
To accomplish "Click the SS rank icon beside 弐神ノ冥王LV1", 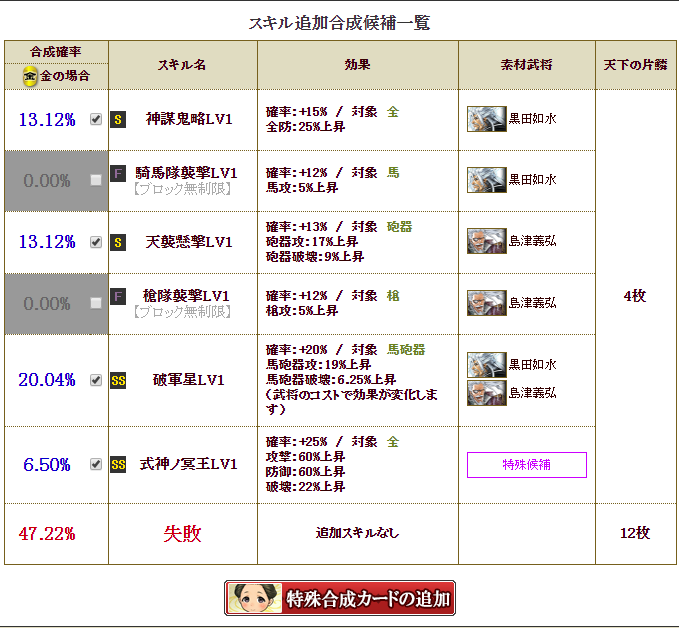I will point(118,465).
